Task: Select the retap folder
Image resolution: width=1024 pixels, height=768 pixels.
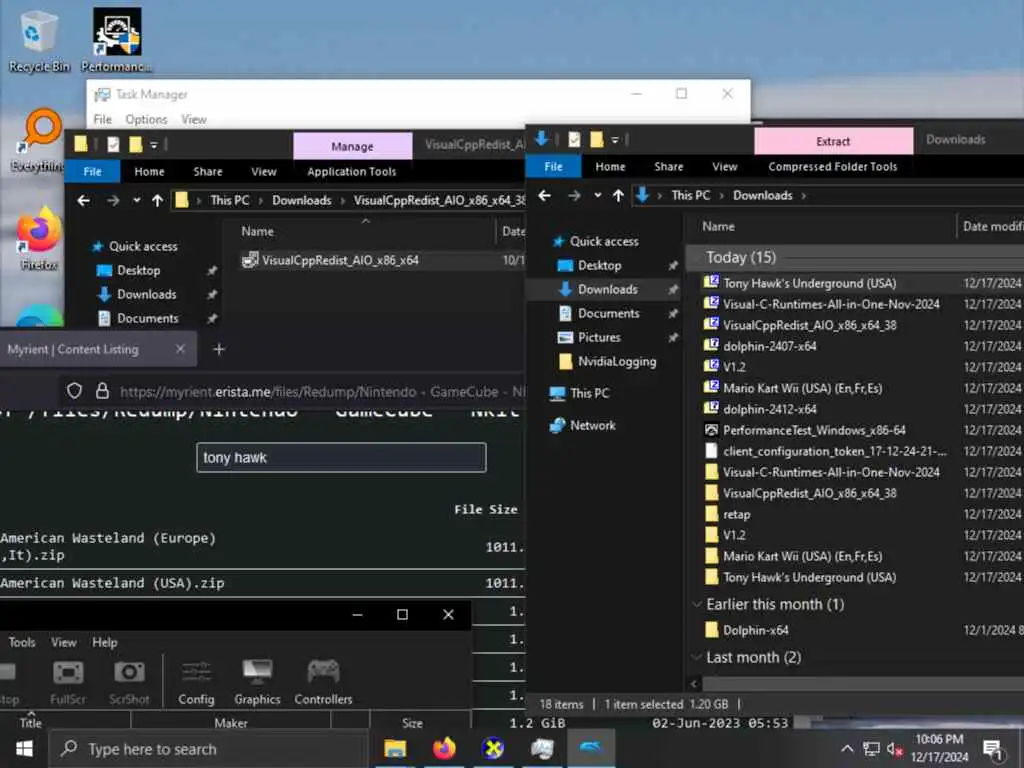Action: point(737,514)
